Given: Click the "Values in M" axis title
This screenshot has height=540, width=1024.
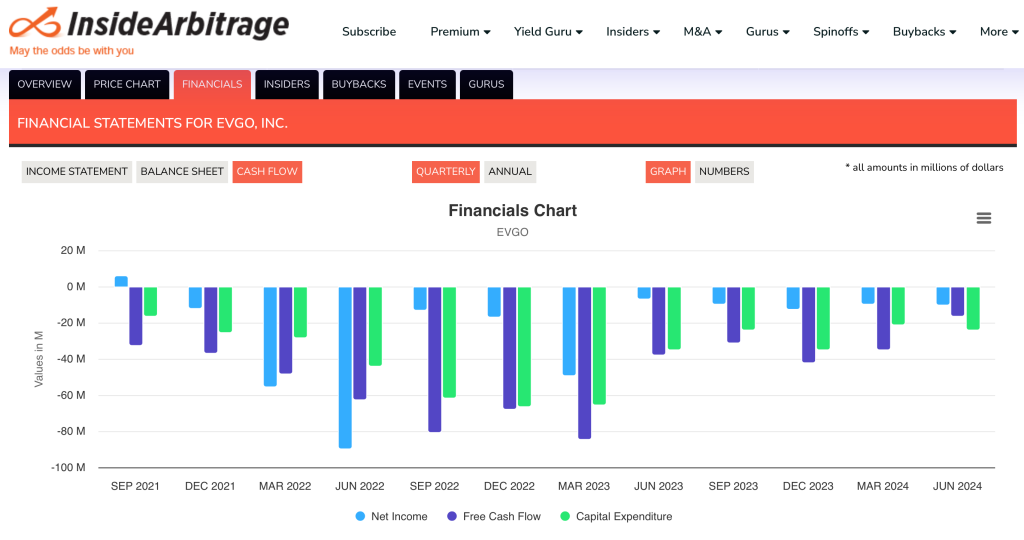Looking at the screenshot, I should point(39,359).
